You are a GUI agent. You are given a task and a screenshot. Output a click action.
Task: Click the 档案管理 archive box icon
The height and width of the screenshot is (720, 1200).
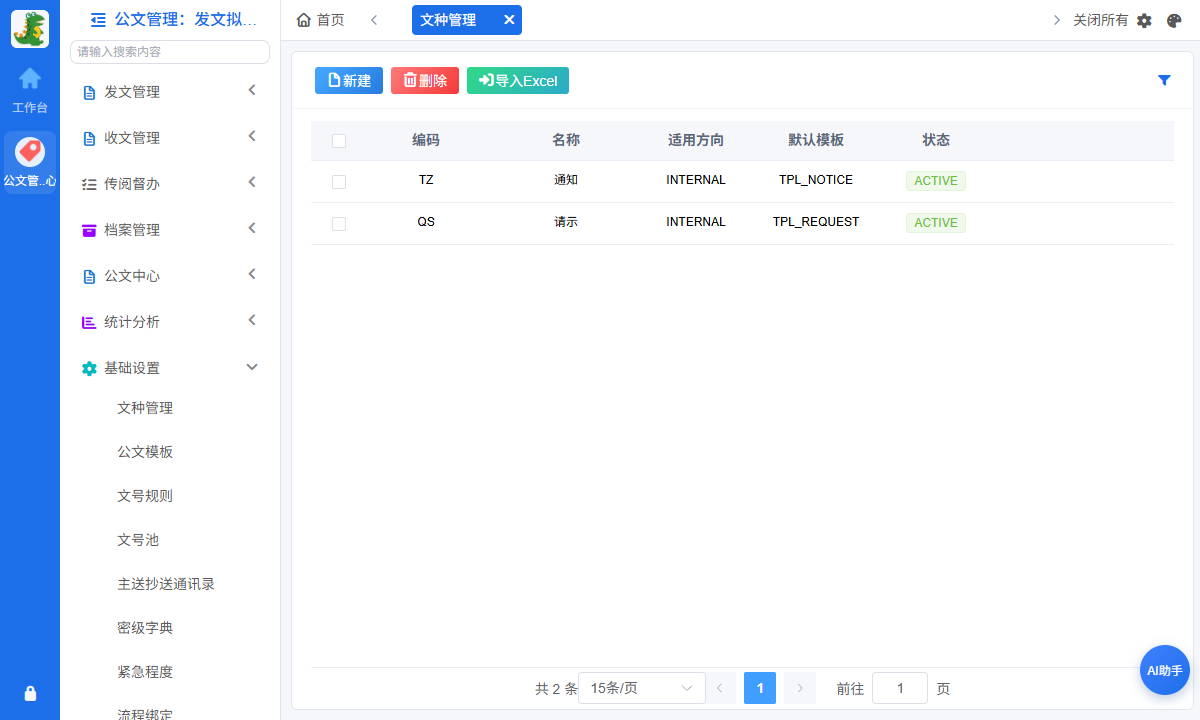click(x=89, y=230)
